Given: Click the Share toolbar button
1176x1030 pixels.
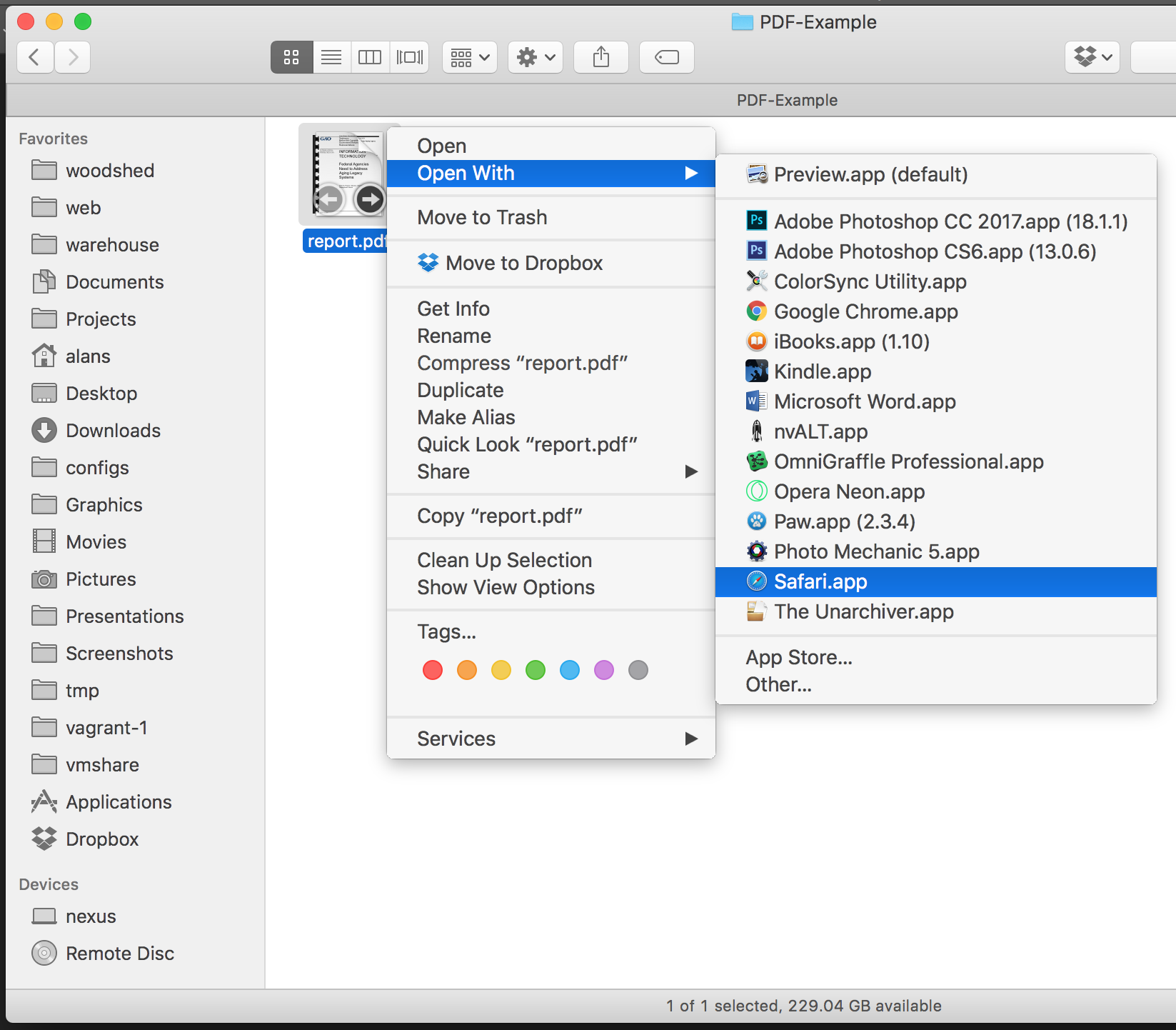Looking at the screenshot, I should 601,57.
